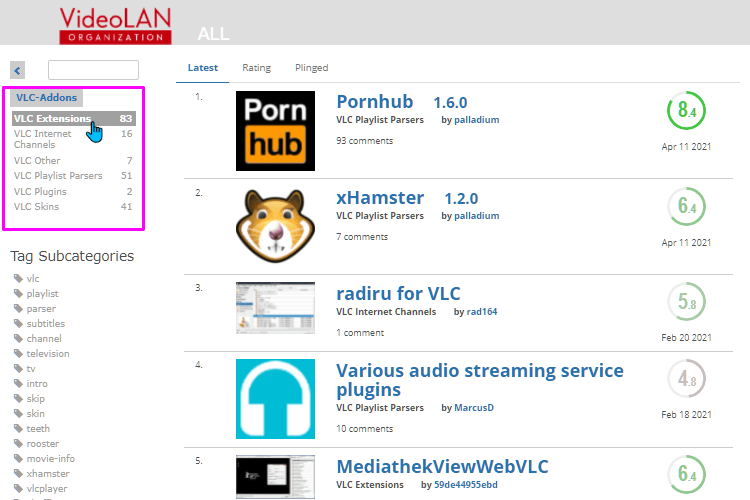This screenshot has height=500, width=750.
Task: Click the tag icon next to channel
Action: (19, 338)
